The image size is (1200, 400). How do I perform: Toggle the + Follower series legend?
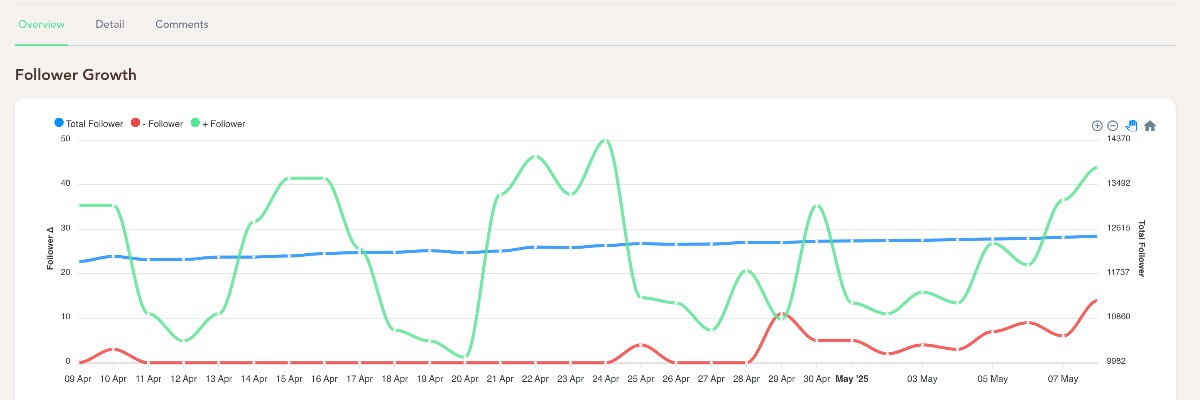[x=217, y=124]
